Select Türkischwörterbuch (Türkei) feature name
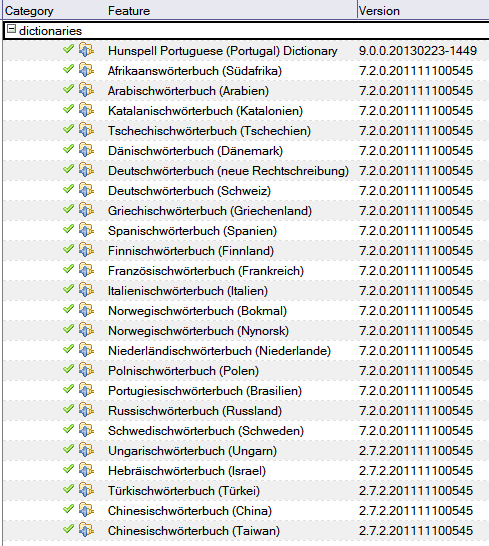489x546 pixels. (184, 491)
